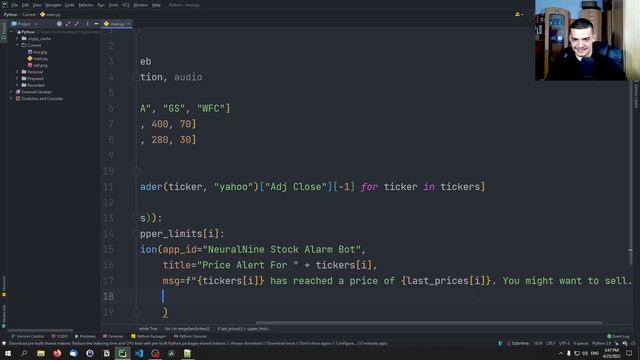Open the Problems tool window
The height and width of the screenshot is (360, 640).
pos(85,336)
